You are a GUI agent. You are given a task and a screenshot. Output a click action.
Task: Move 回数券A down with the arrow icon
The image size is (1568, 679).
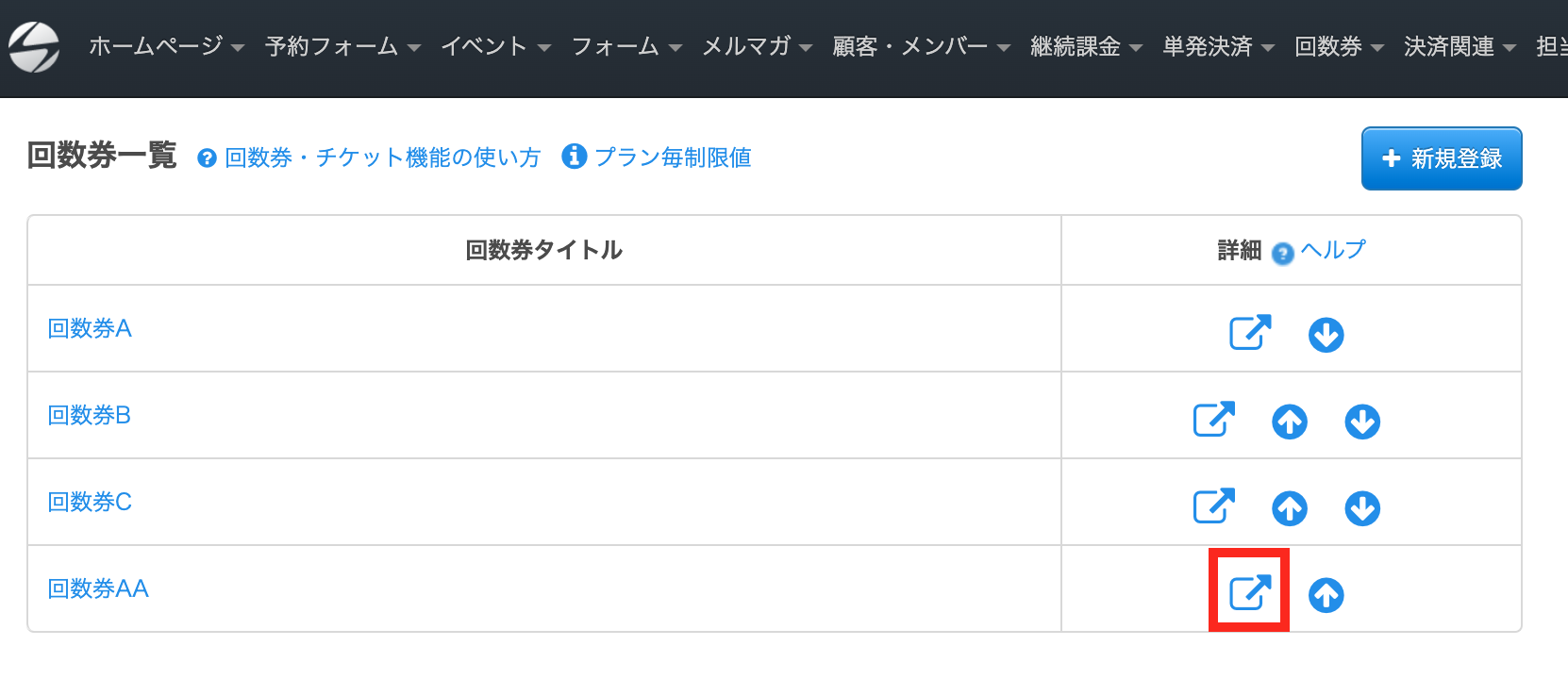click(x=1326, y=335)
